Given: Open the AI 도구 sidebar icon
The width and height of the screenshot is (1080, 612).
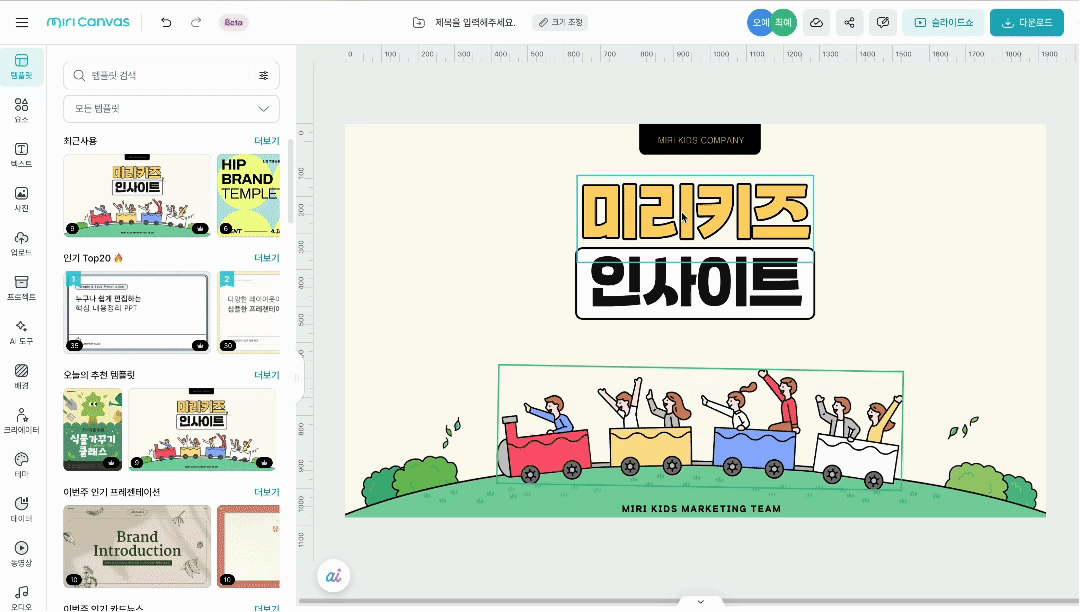Looking at the screenshot, I should 22,333.
